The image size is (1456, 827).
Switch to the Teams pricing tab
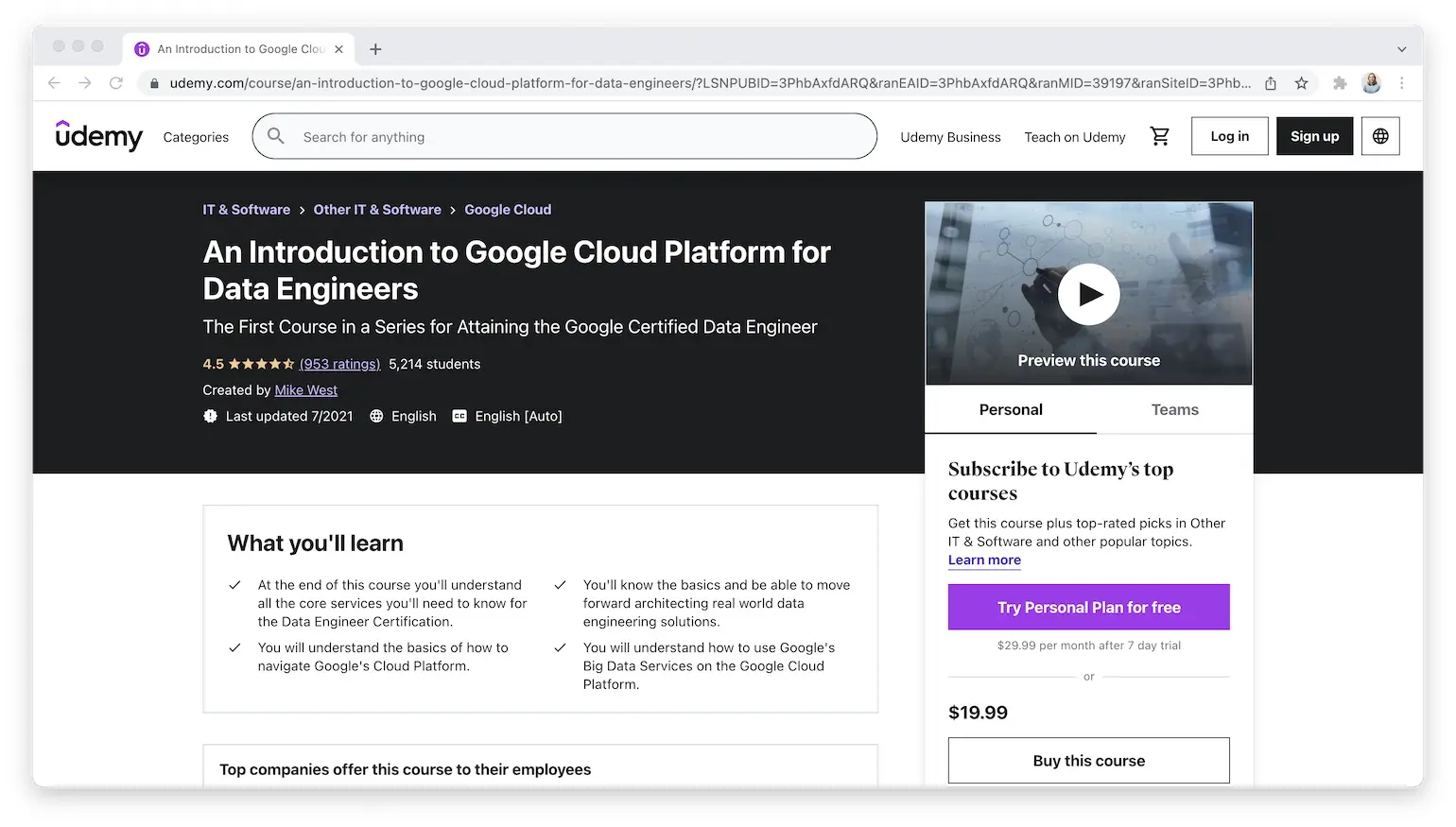(x=1174, y=409)
